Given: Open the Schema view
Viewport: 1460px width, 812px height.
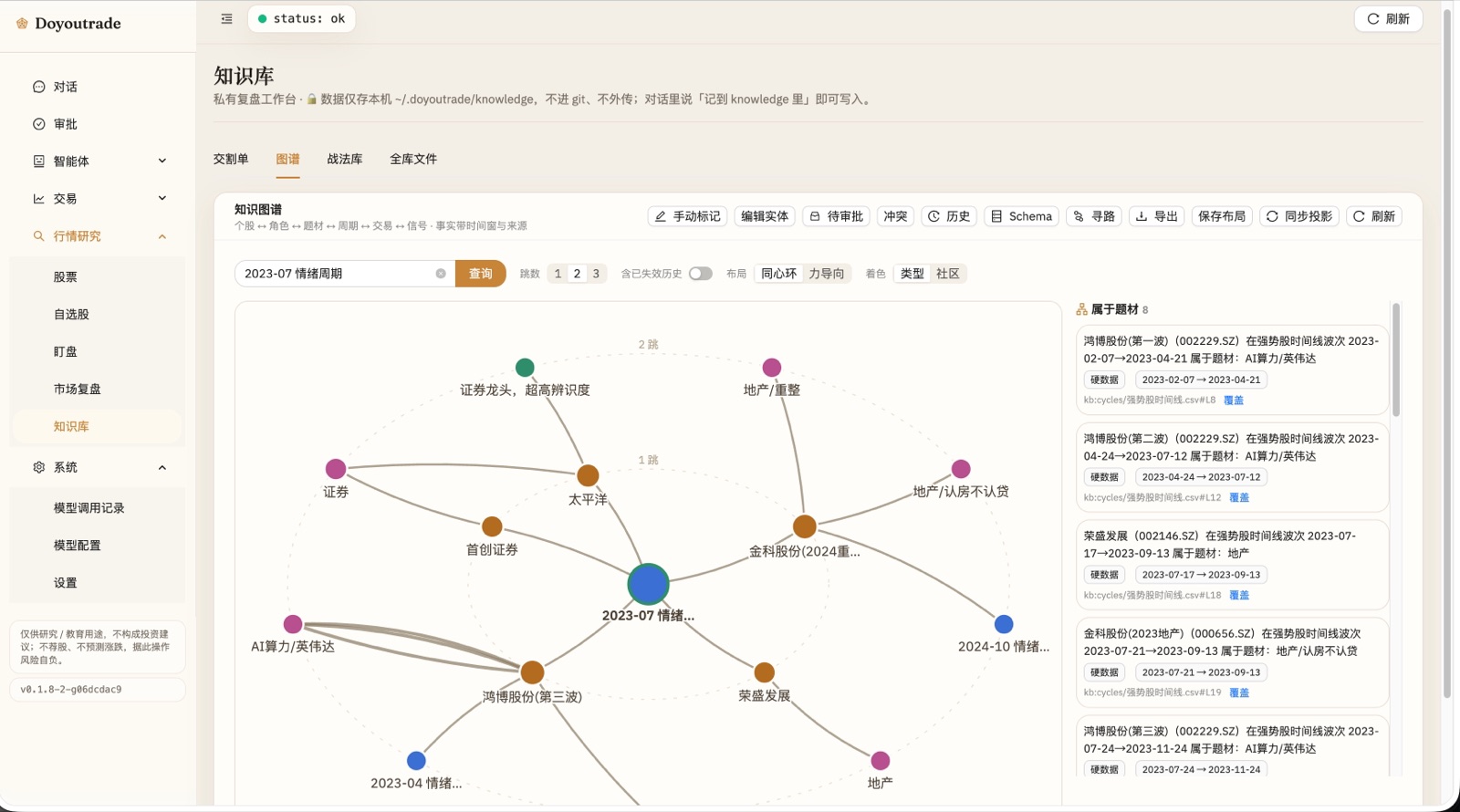Looking at the screenshot, I should [1021, 216].
